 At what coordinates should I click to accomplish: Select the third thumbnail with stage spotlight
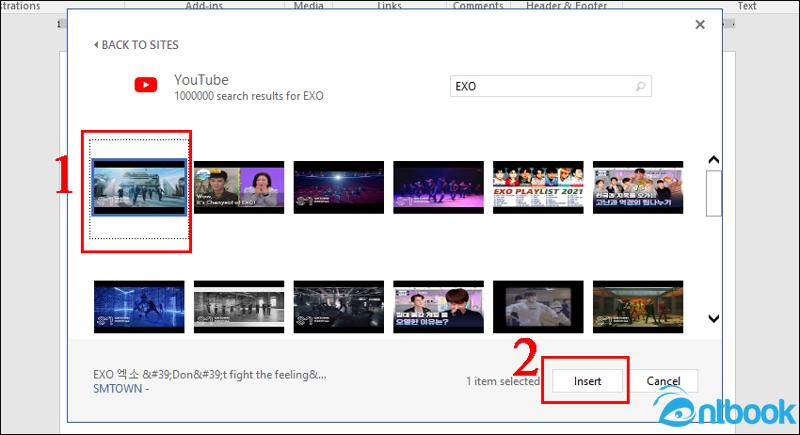coord(339,187)
